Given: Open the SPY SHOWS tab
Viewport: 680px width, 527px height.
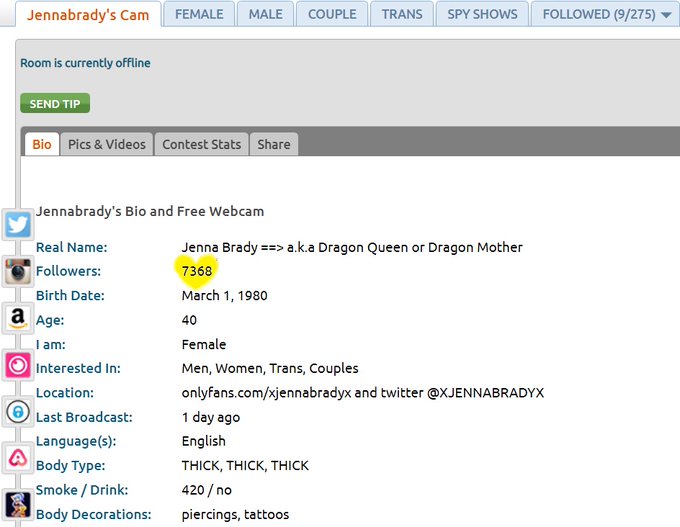Looking at the screenshot, I should [x=482, y=14].
